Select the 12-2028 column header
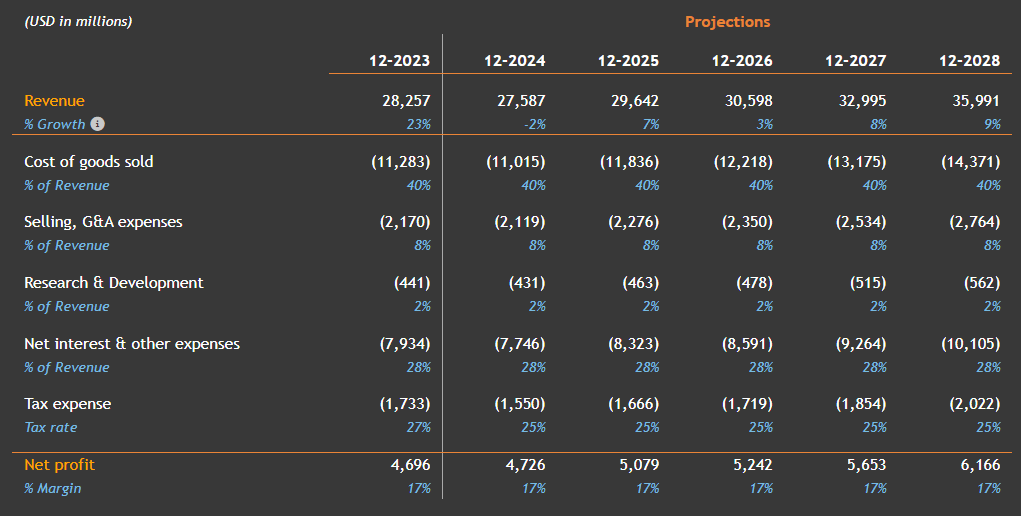This screenshot has height=516, width=1021. pos(969,61)
